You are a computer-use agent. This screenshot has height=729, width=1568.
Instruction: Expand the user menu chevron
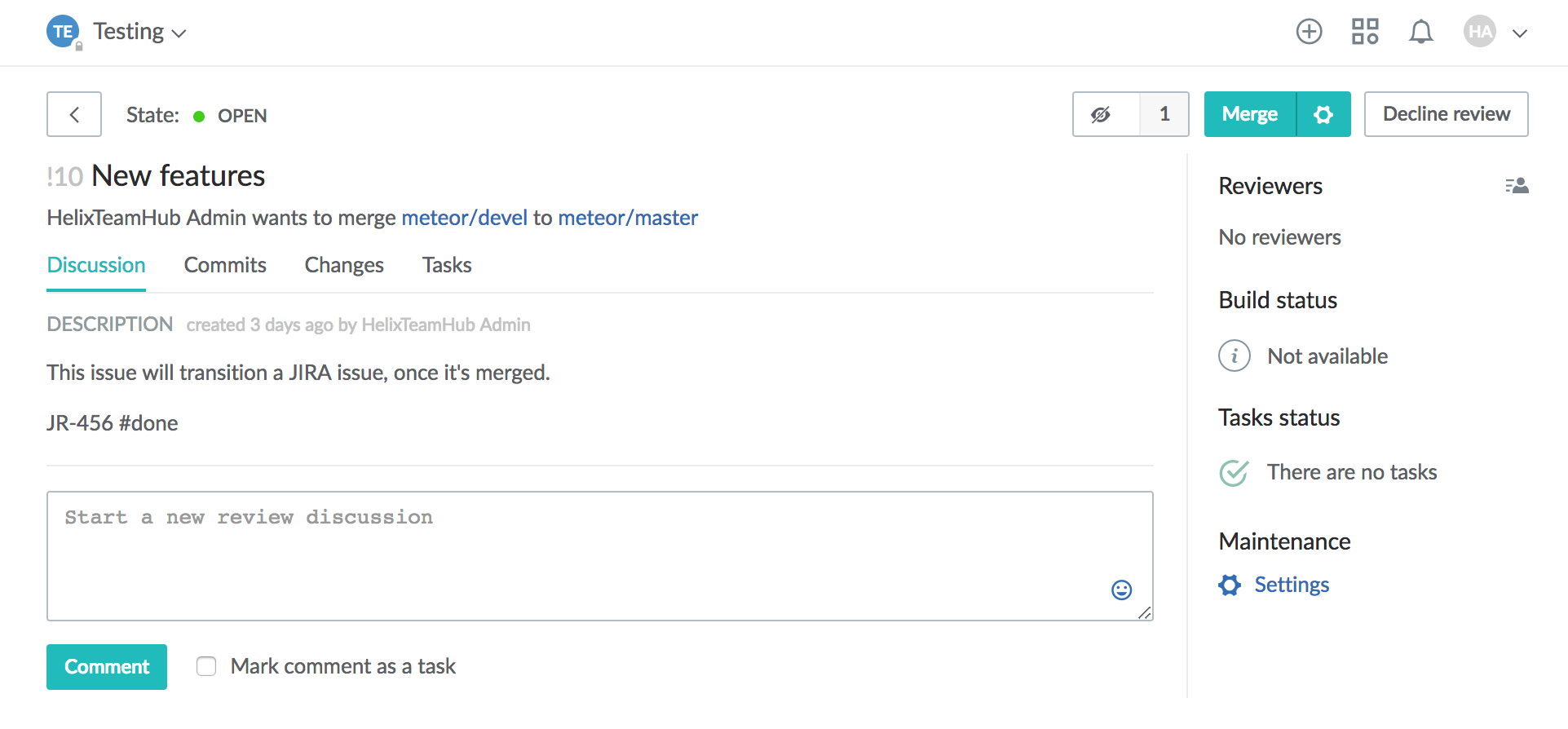coord(1519,33)
